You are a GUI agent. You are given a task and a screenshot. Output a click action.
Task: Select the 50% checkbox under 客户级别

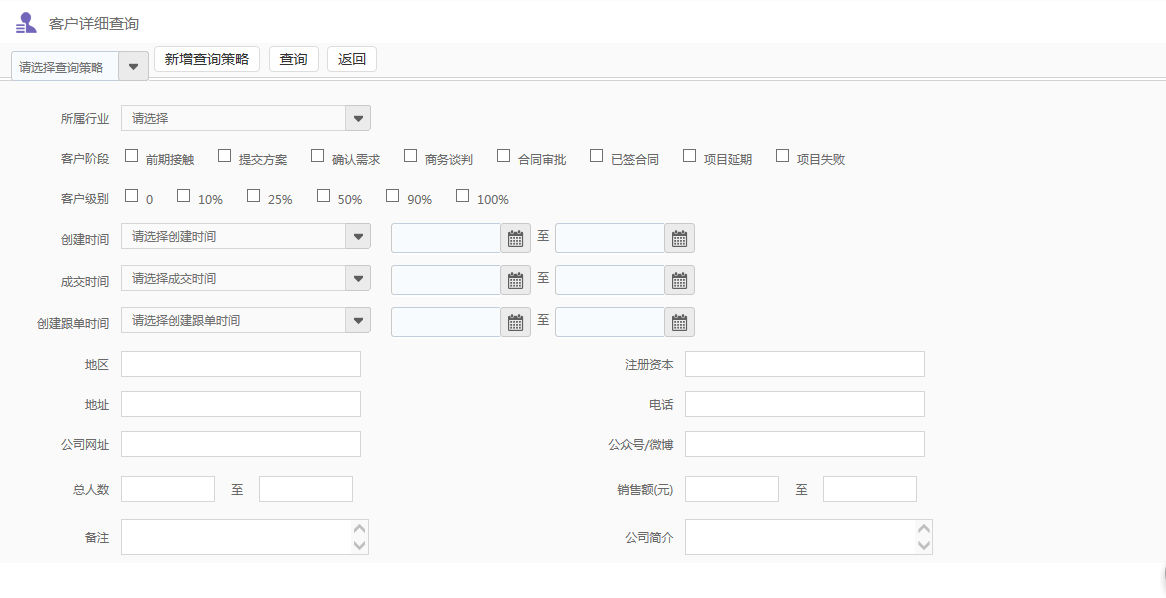tap(323, 195)
